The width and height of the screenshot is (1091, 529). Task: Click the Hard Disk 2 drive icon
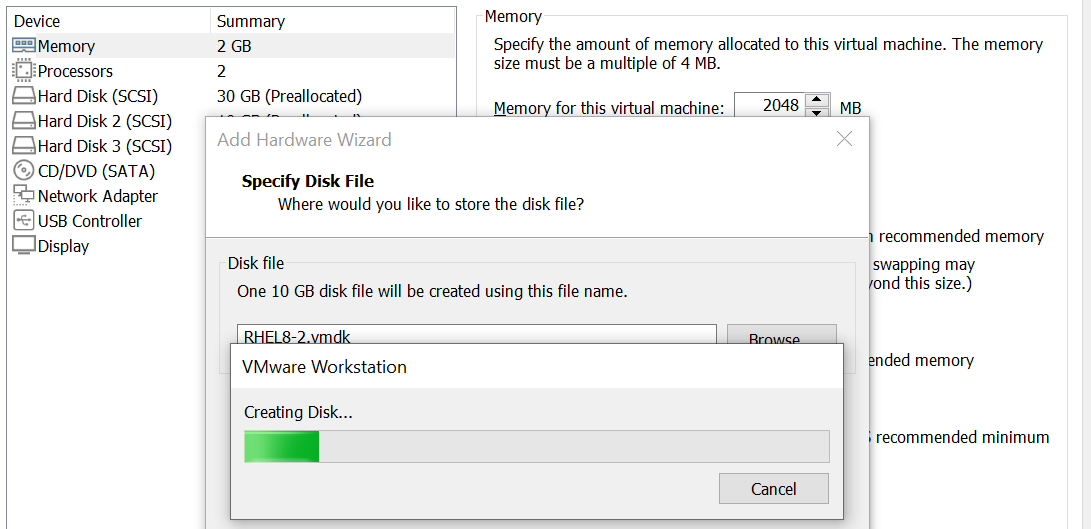click(24, 121)
